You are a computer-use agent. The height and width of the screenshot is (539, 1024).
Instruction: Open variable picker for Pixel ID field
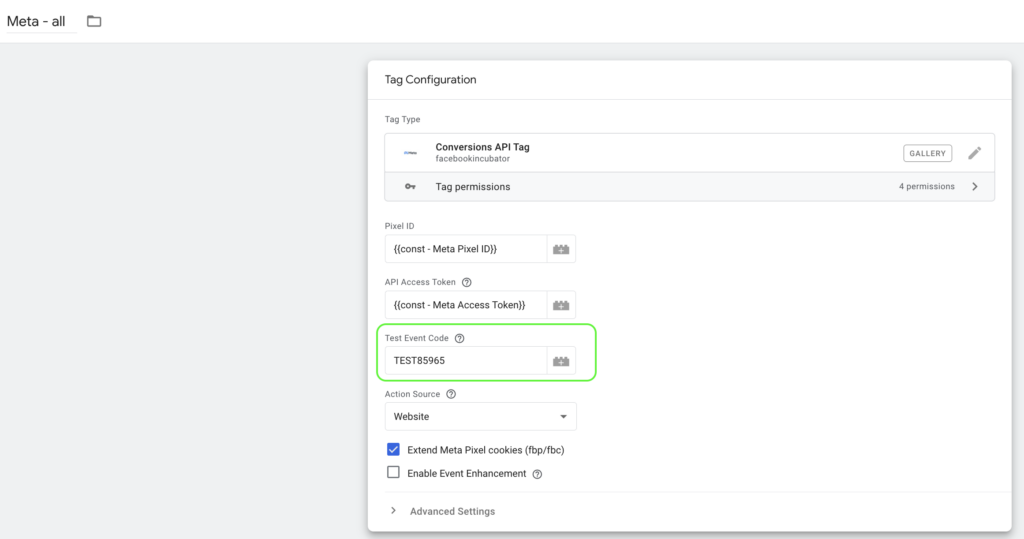pos(561,249)
